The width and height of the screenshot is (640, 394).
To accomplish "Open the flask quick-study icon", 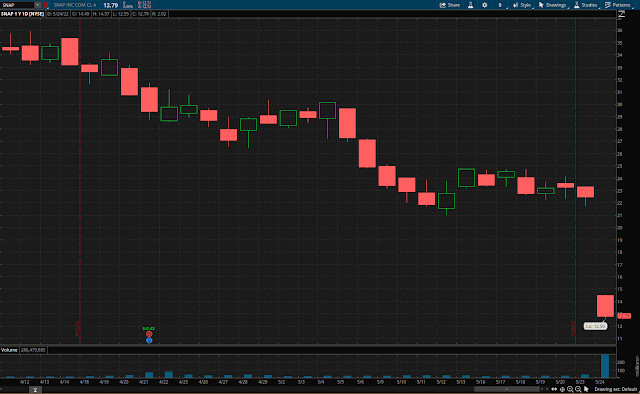I will pyautogui.click(x=471, y=5).
